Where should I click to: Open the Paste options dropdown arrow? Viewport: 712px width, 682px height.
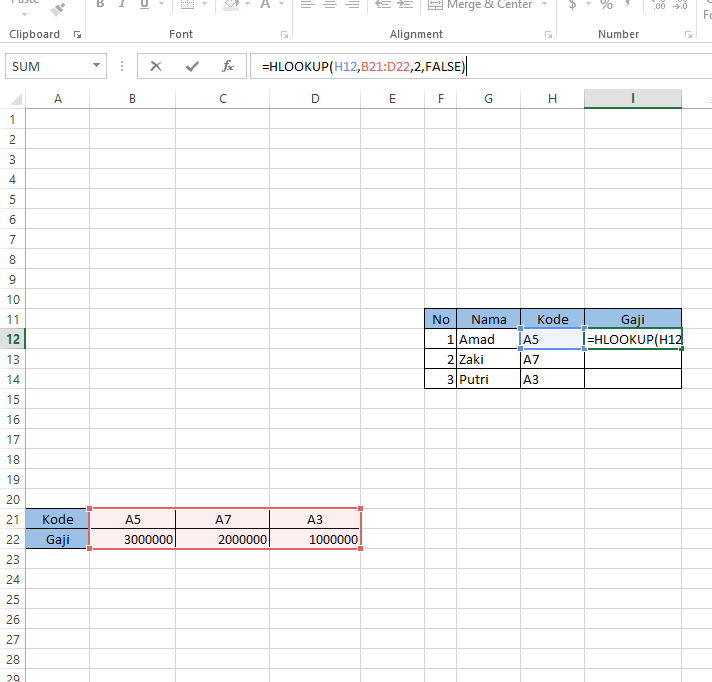pyautogui.click(x=25, y=14)
